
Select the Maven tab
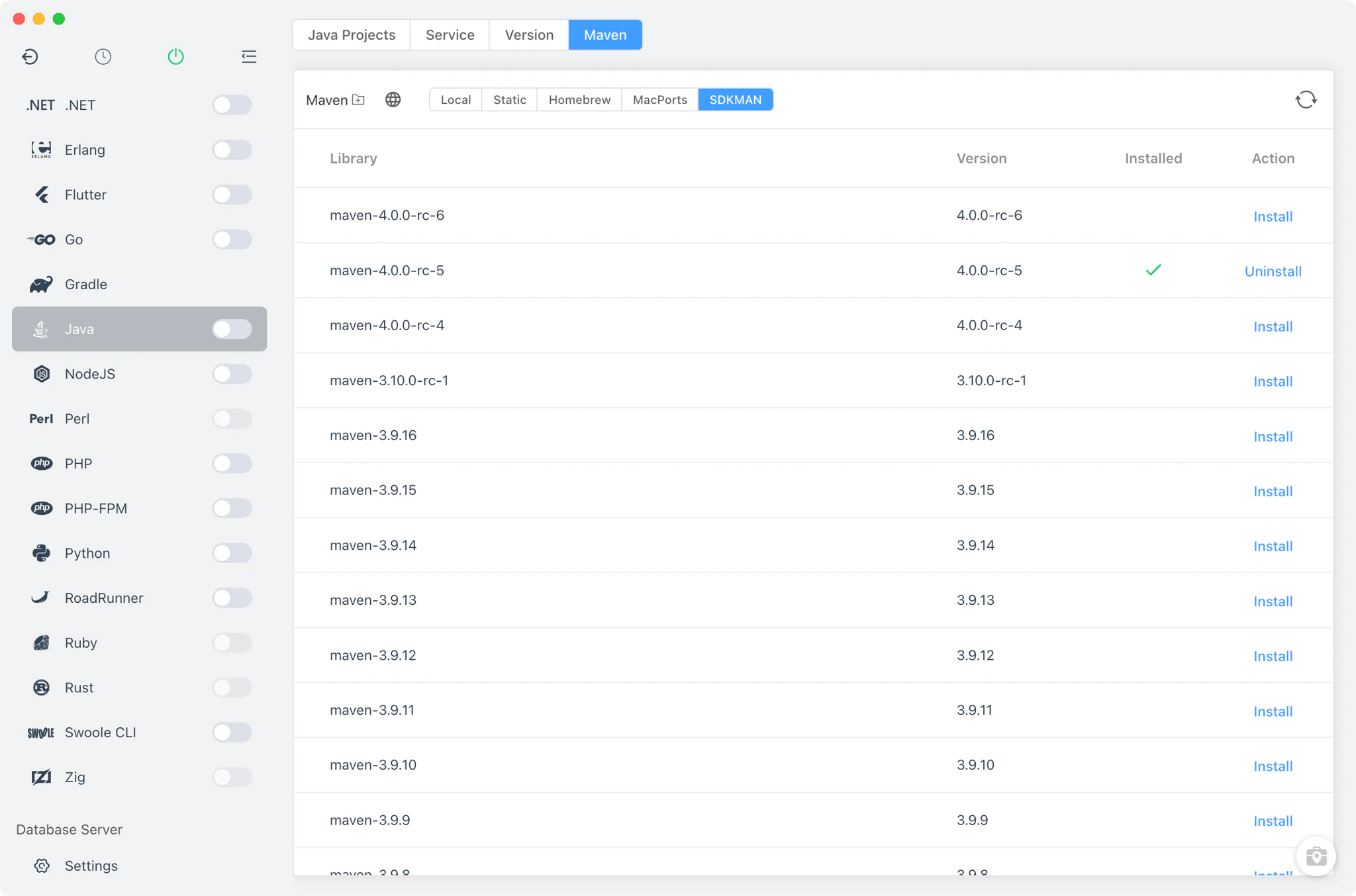(605, 35)
